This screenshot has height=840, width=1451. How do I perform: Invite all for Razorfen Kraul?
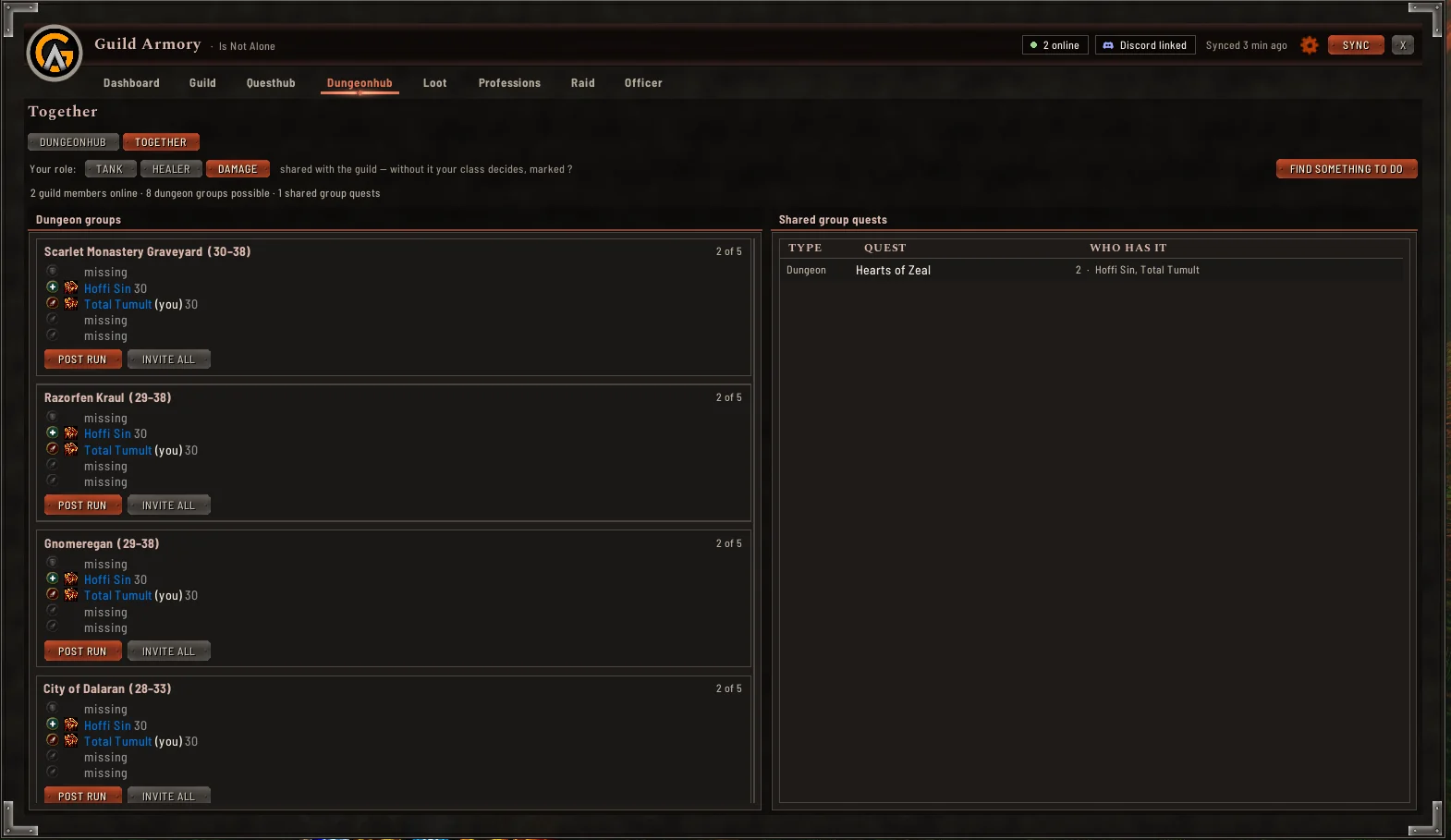point(169,505)
